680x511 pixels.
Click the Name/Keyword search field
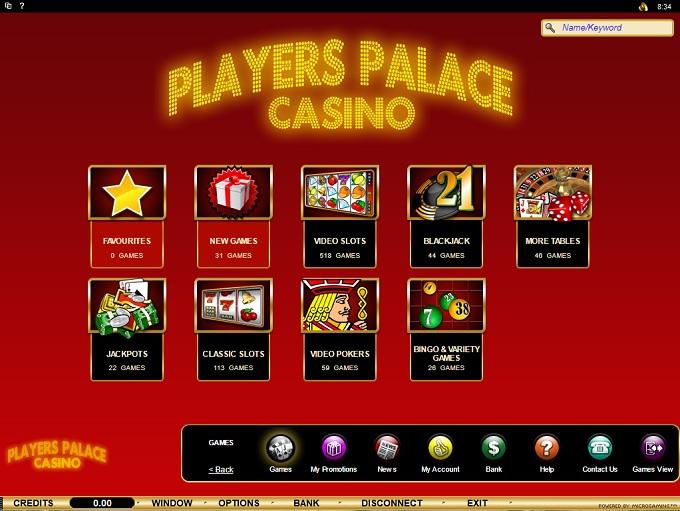607,28
